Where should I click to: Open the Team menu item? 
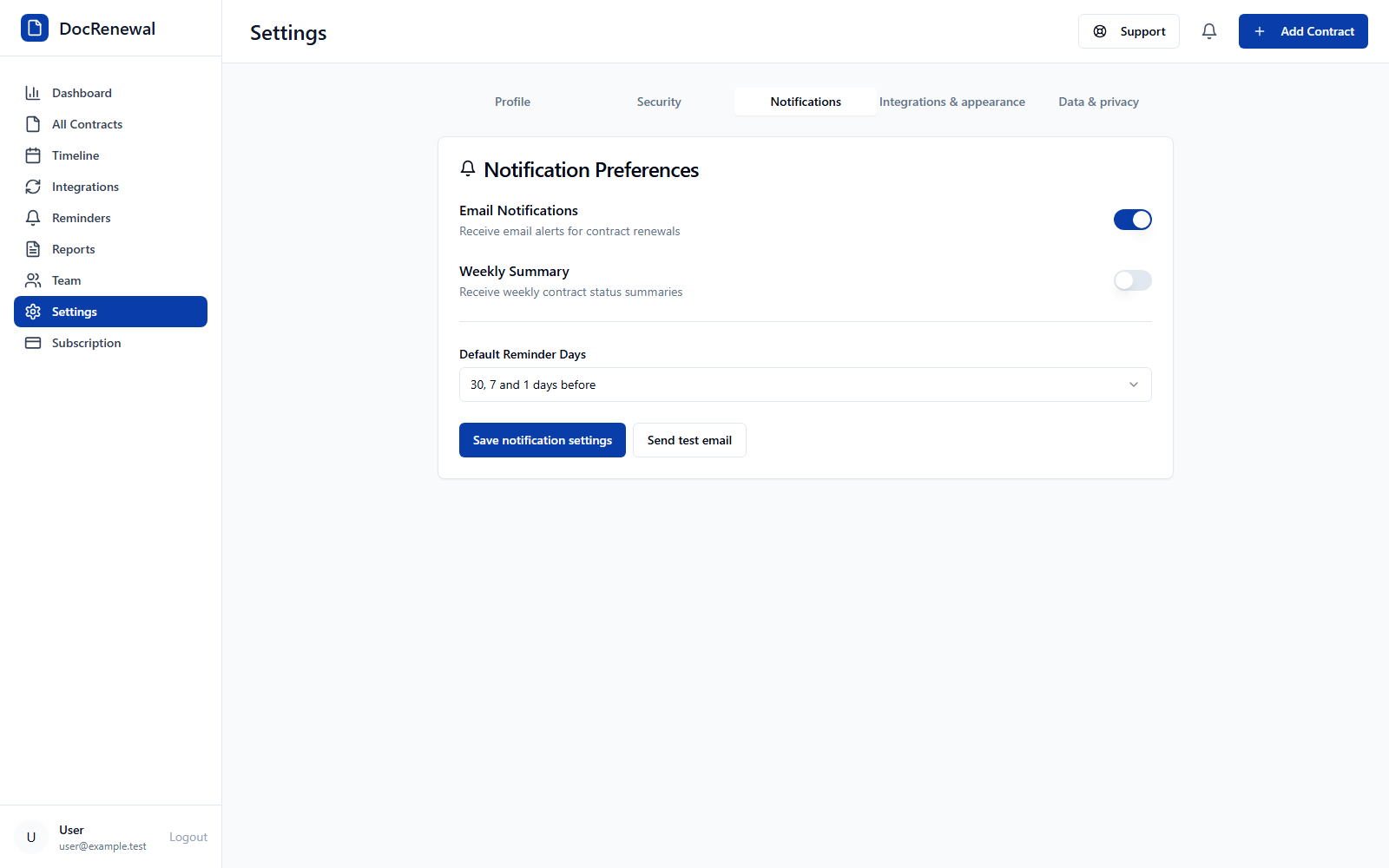tap(110, 280)
